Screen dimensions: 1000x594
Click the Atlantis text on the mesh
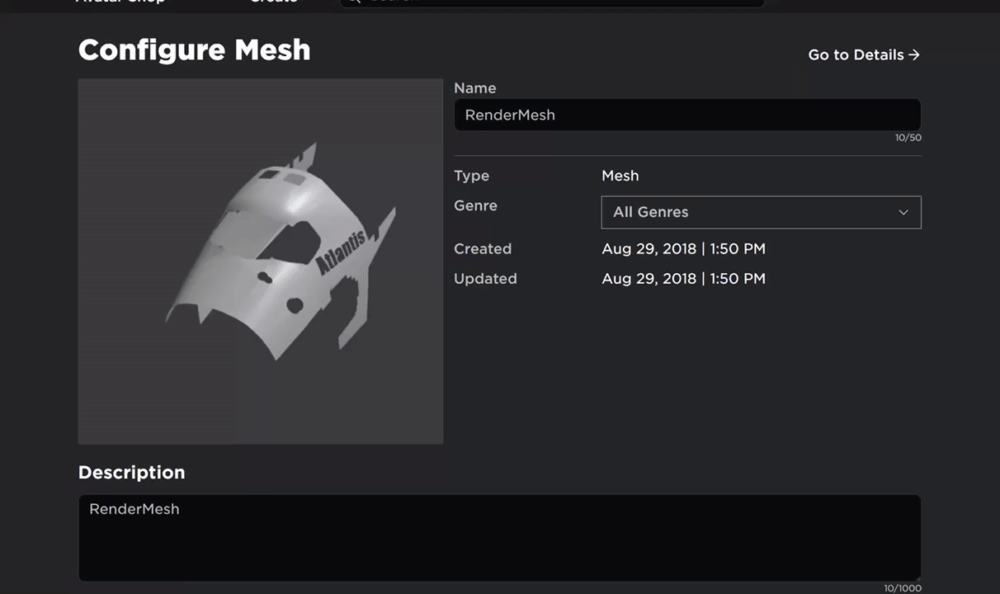[341, 251]
